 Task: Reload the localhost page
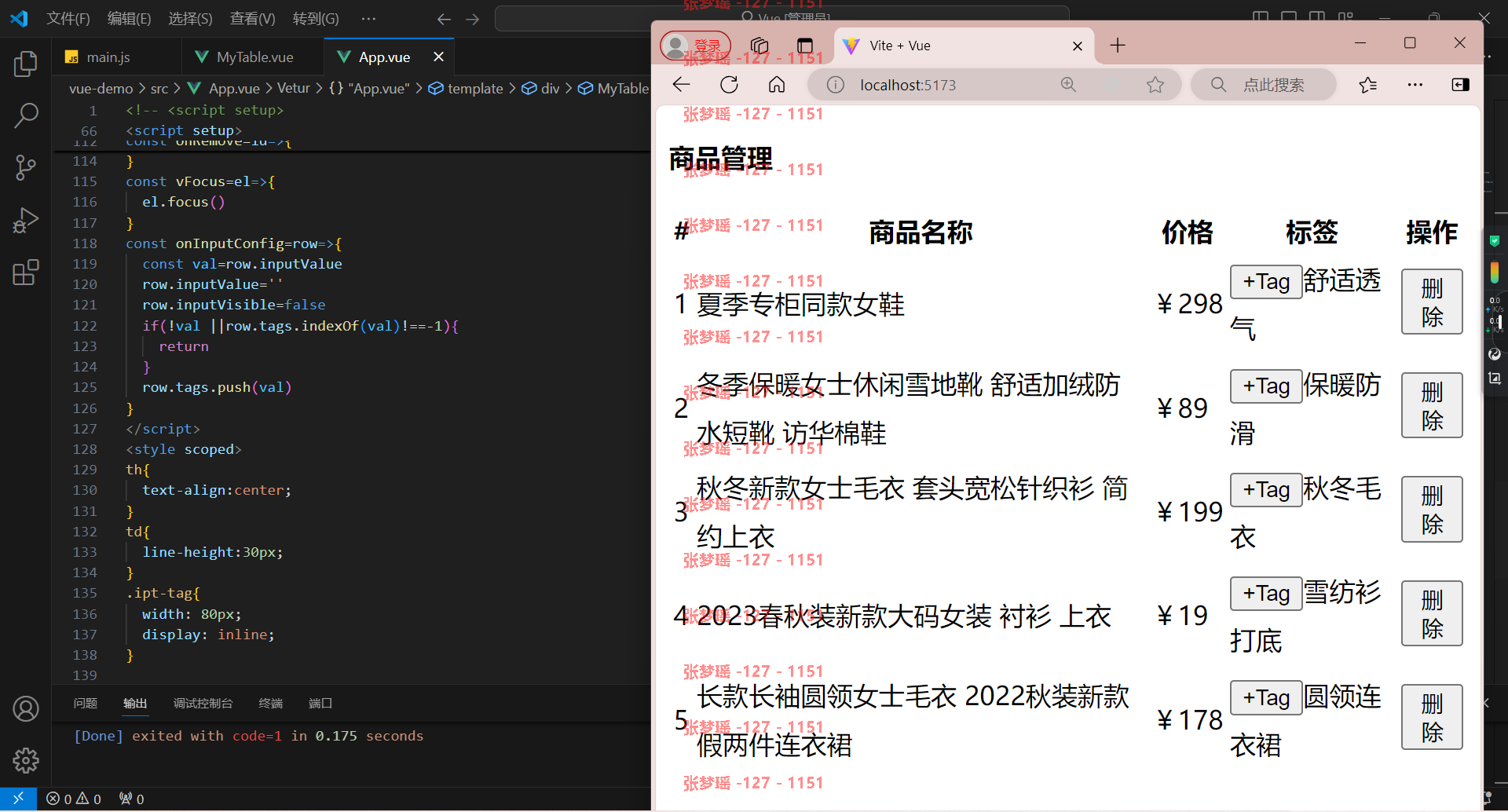(x=729, y=85)
